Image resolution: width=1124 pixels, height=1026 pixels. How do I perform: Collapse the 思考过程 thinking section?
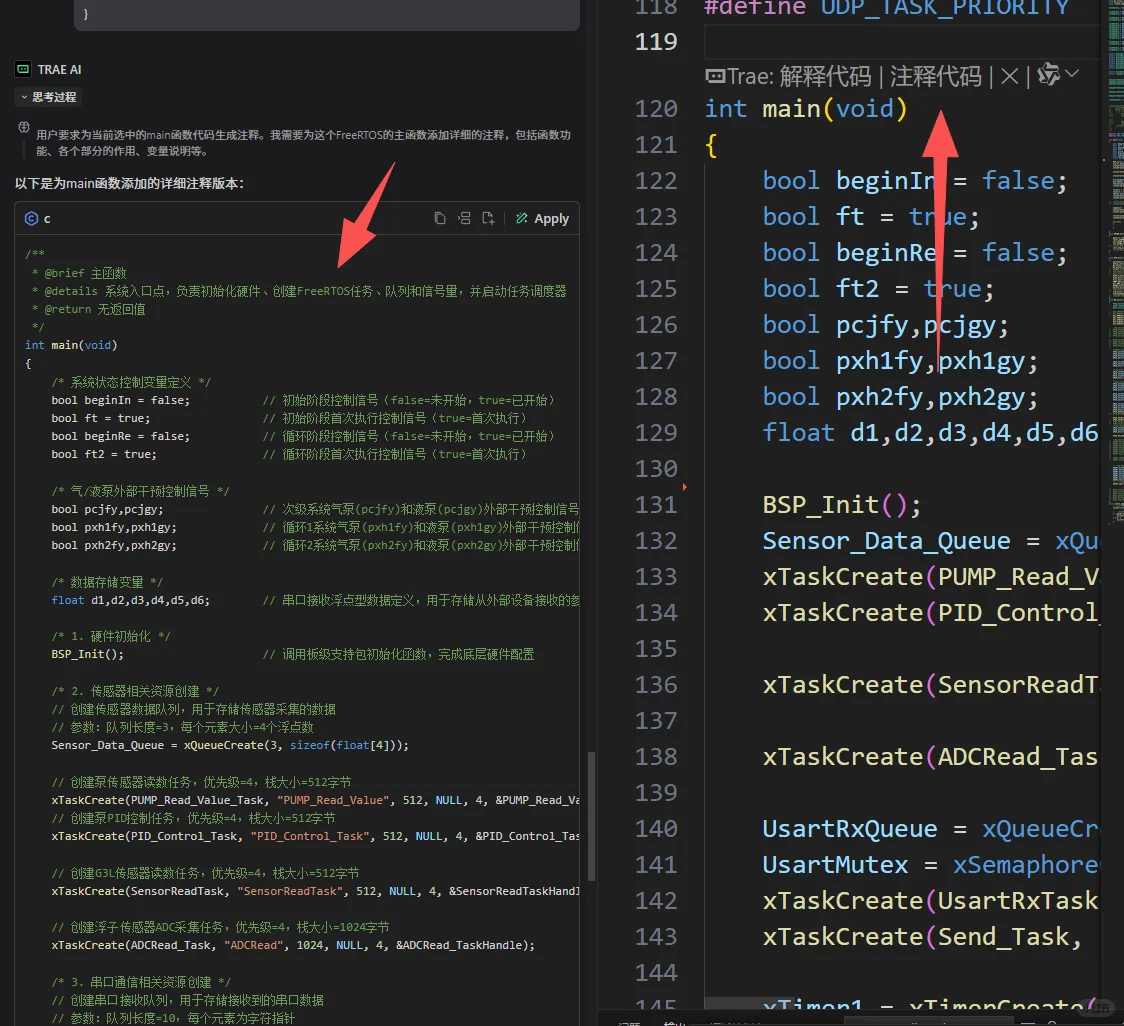tap(48, 97)
